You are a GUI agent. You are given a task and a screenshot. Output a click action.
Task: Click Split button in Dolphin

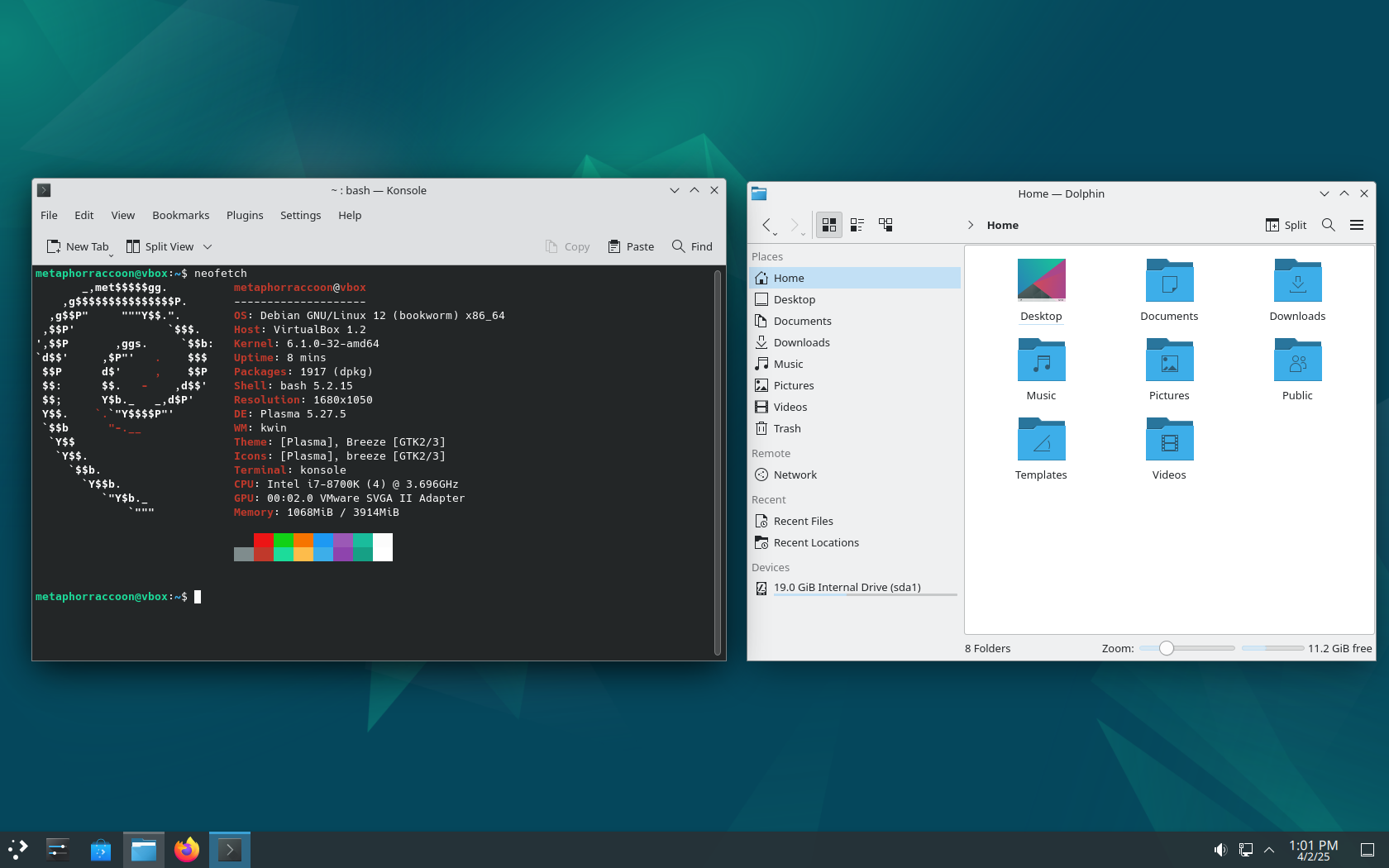[1286, 225]
